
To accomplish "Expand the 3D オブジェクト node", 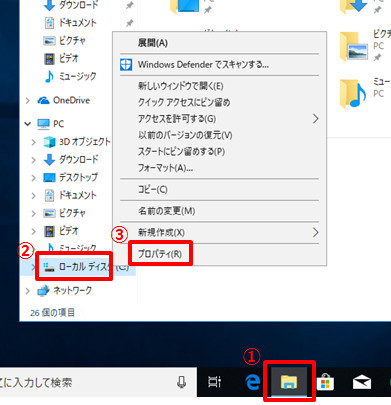I will (33, 142).
